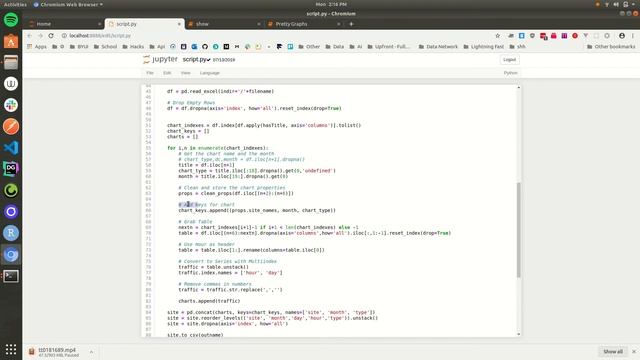Viewport: 640px width, 360px height.
Task: Open Terminal from the dock
Action: [x=11, y=276]
